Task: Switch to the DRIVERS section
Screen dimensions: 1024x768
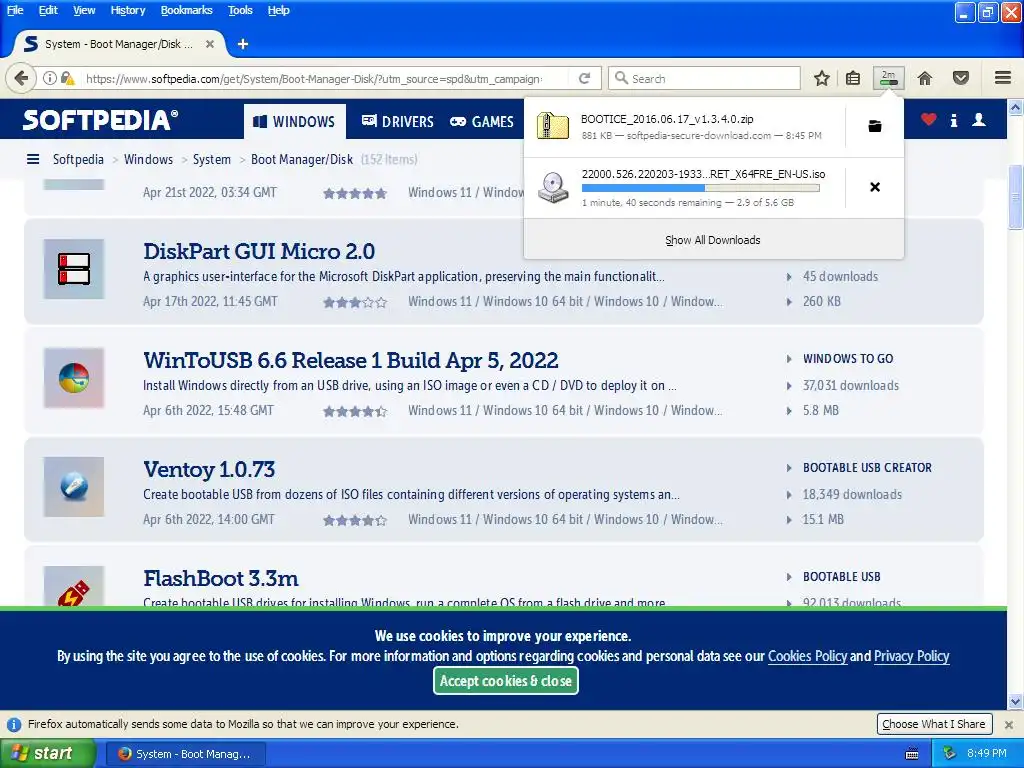Action: [398, 121]
